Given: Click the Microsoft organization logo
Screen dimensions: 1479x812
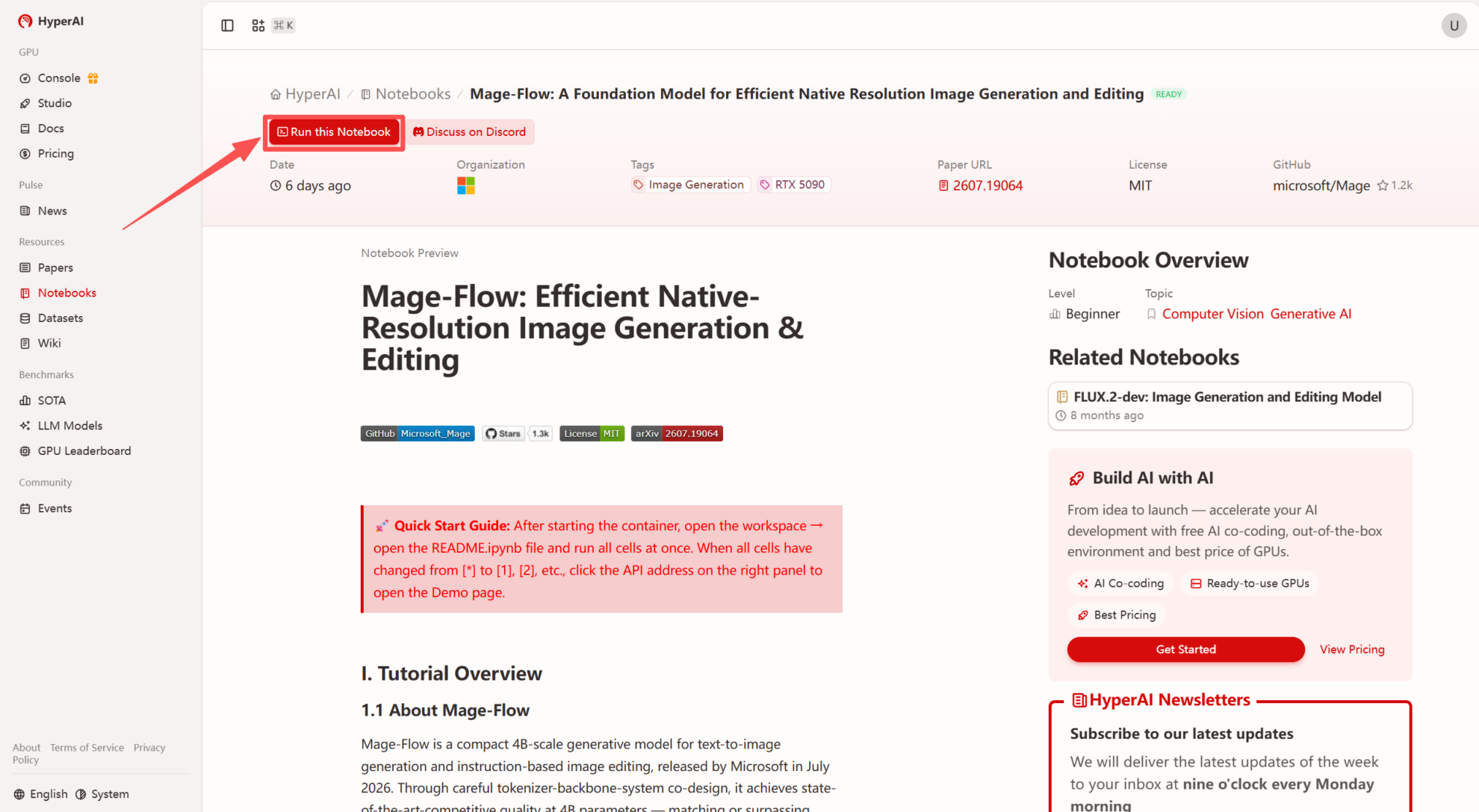Looking at the screenshot, I should coord(466,185).
